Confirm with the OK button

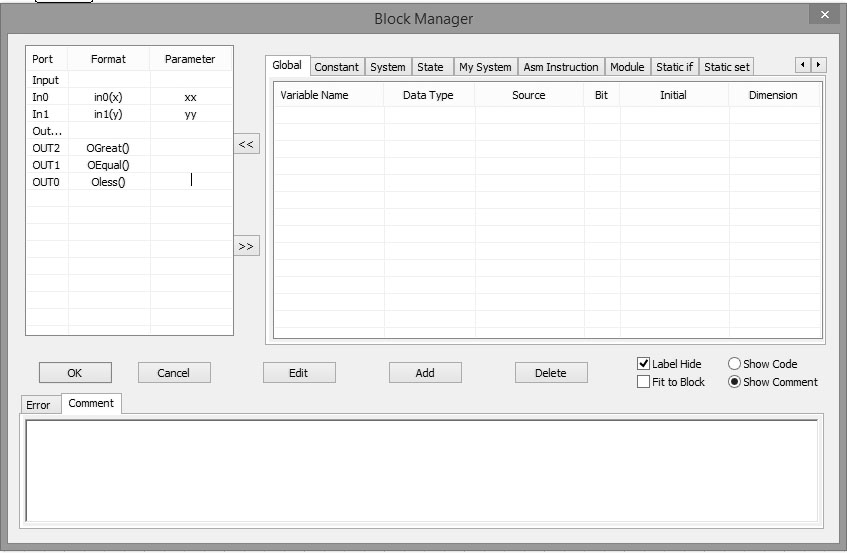coord(75,373)
